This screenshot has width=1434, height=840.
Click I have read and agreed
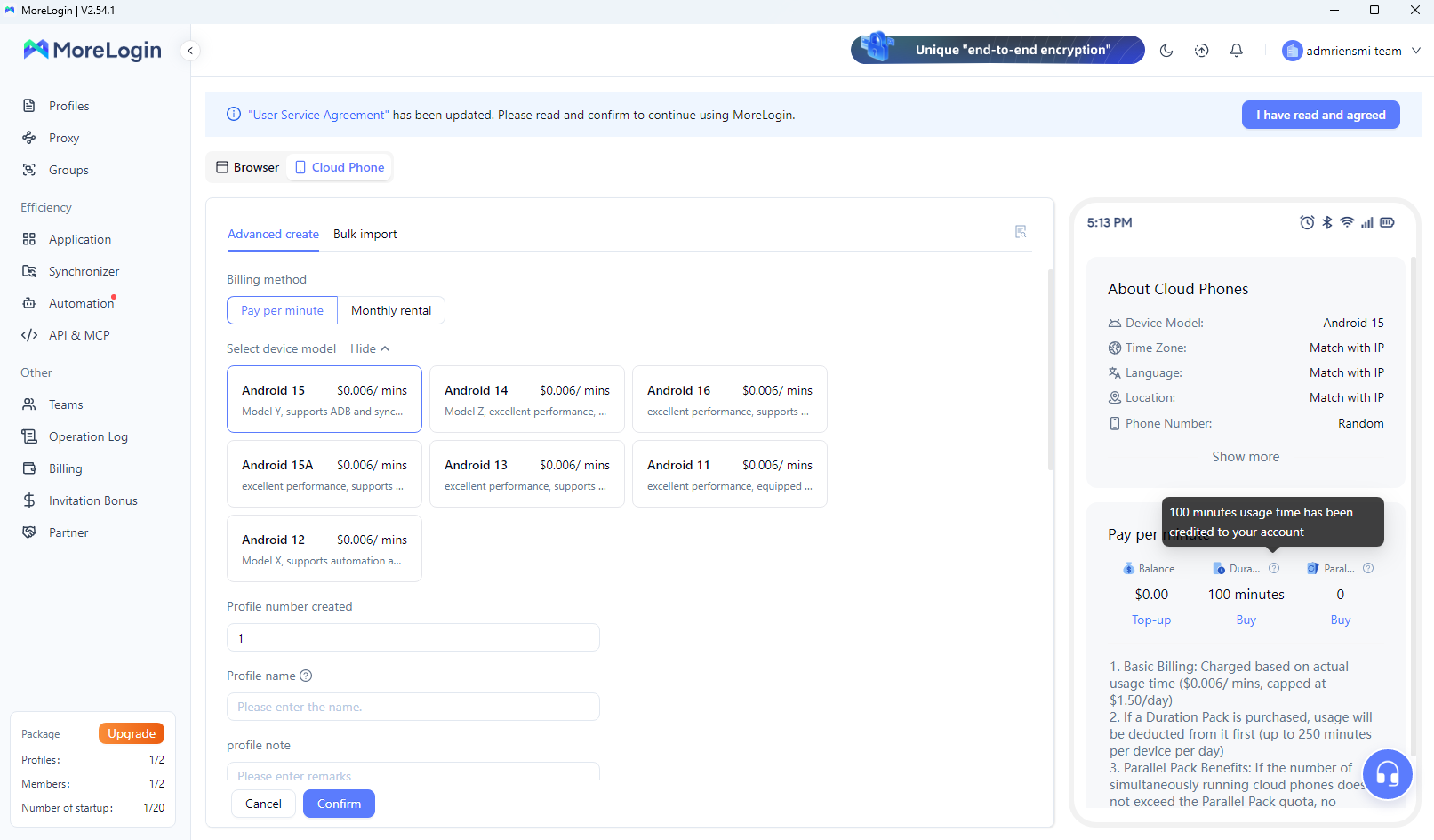pyautogui.click(x=1320, y=115)
